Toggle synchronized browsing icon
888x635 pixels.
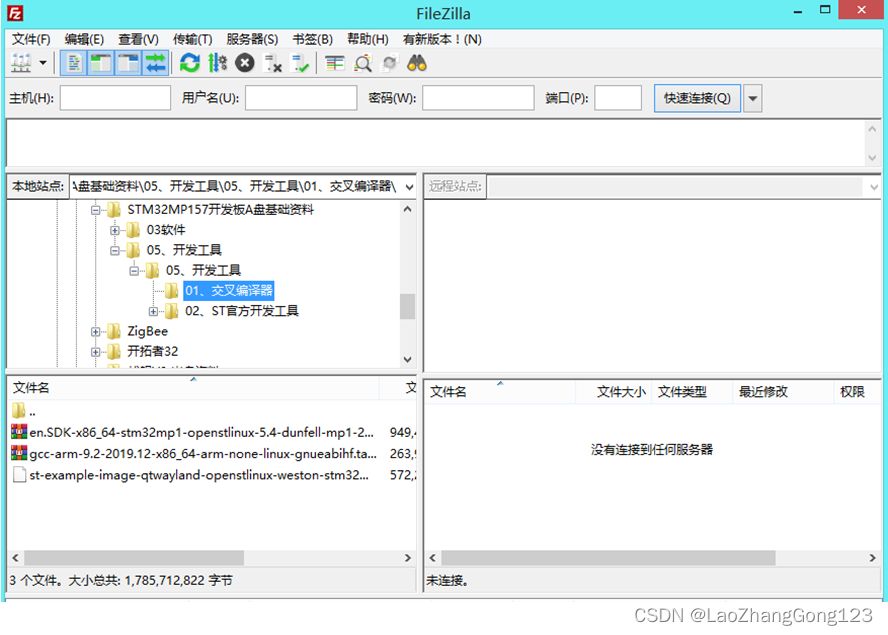(x=390, y=63)
